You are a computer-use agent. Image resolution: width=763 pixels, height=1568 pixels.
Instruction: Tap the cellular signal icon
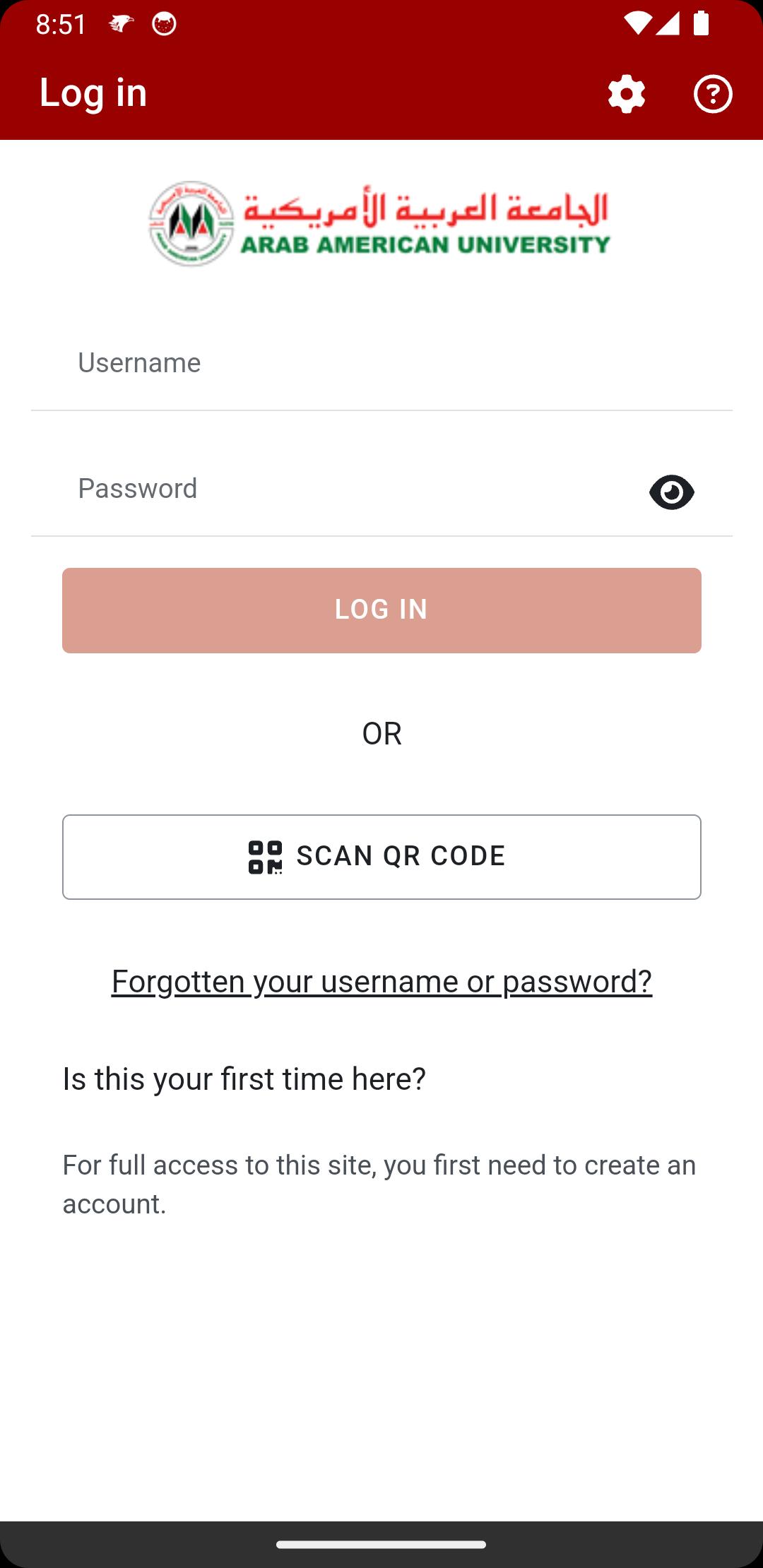pyautogui.click(x=668, y=24)
